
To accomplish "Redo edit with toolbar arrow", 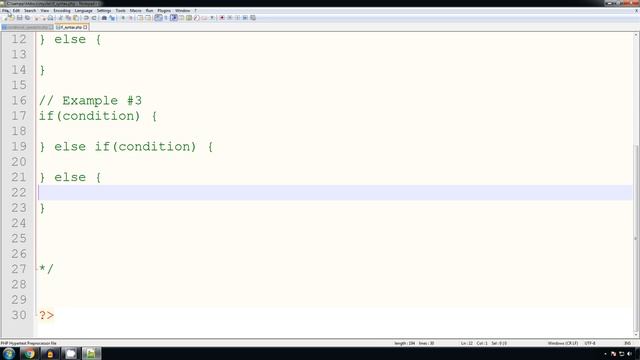I will point(94,18).
